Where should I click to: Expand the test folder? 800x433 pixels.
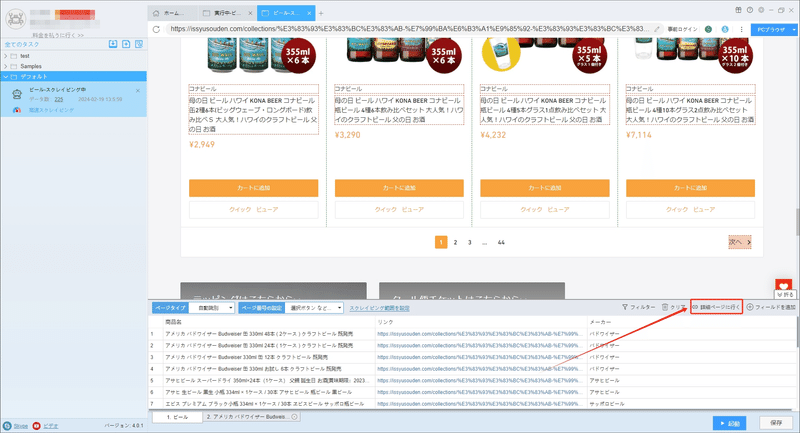pos(6,56)
